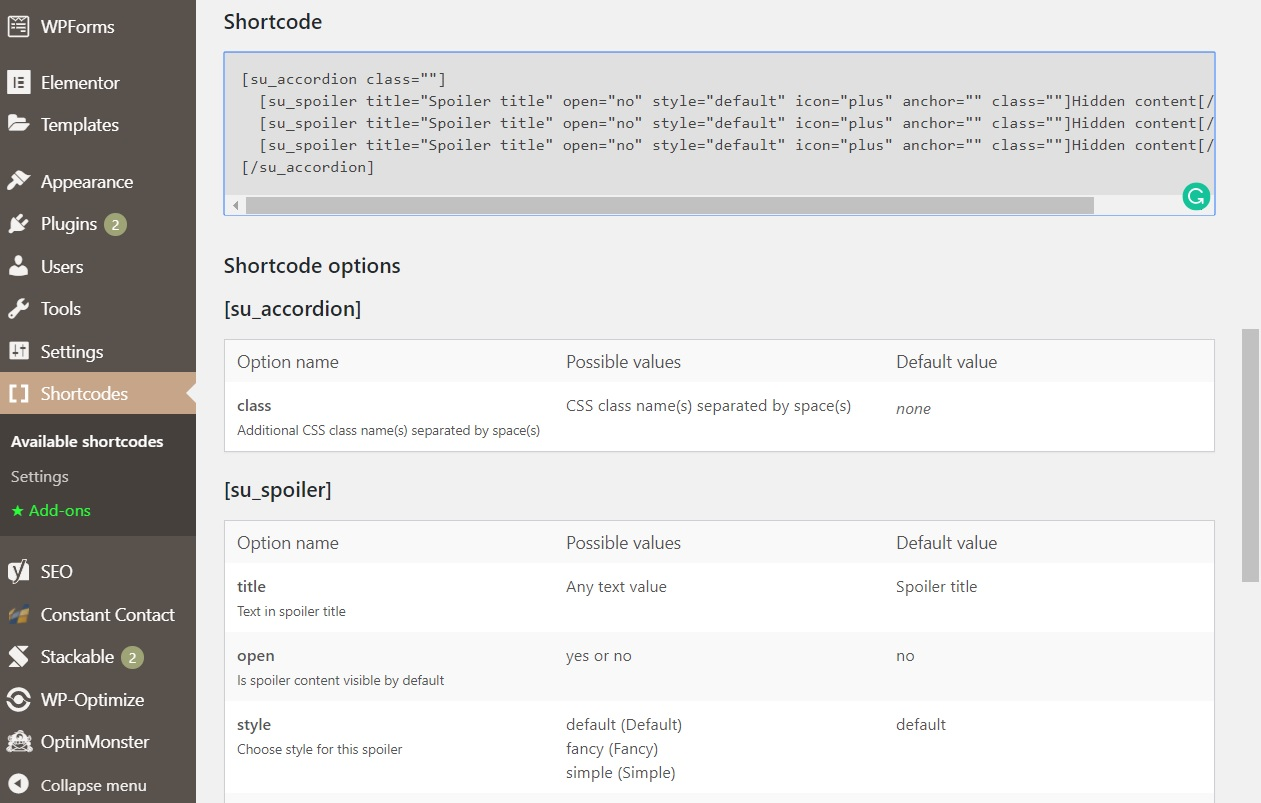Select the Shortcodes brackets icon
Viewport: 1261px width, 803px height.
(x=19, y=393)
